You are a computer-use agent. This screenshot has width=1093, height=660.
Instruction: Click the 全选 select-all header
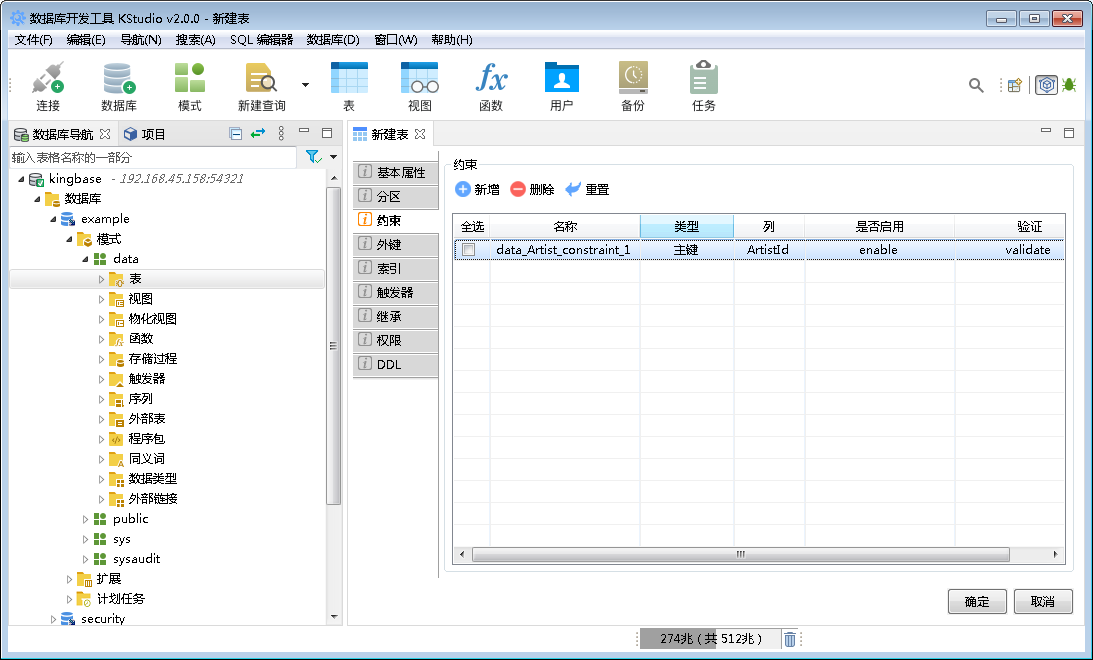click(472, 226)
